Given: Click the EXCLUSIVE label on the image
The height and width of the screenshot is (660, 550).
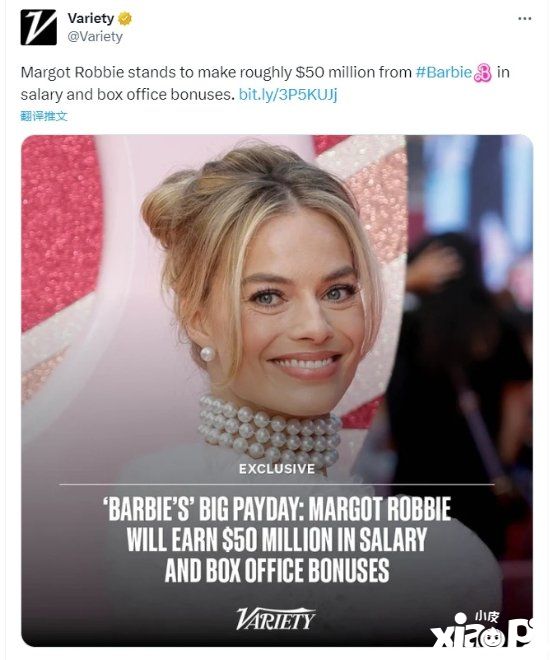Looking at the screenshot, I should 277,468.
